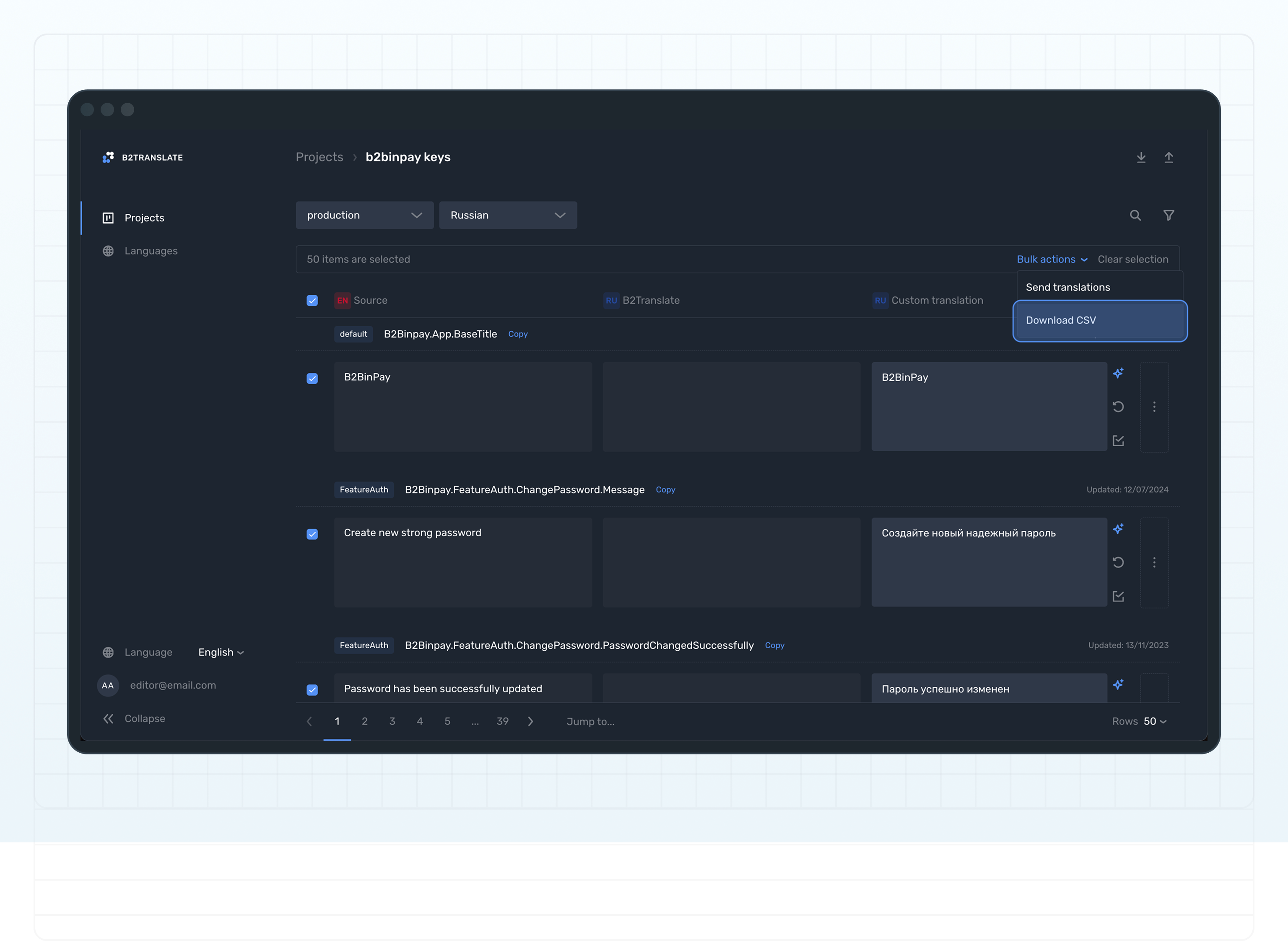Uncheck the select-all checkbox in the header row
1288x941 pixels.
tap(312, 300)
